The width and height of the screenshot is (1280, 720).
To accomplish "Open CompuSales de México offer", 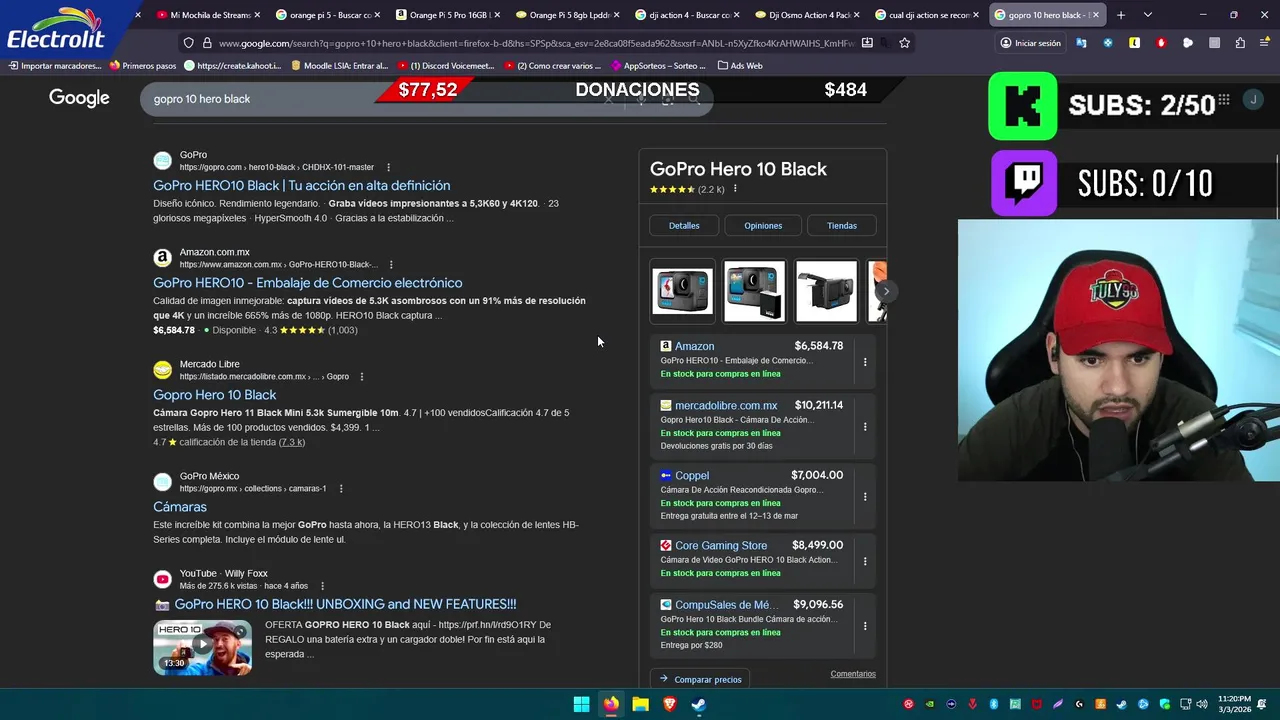I will pos(751,624).
